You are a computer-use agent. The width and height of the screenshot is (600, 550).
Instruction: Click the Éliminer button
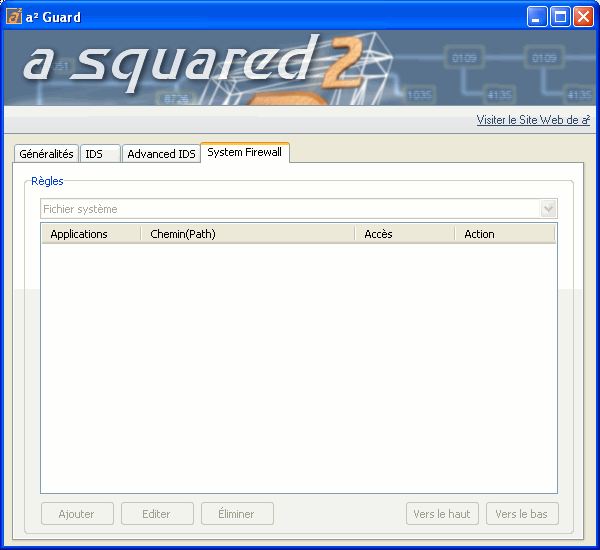point(237,514)
